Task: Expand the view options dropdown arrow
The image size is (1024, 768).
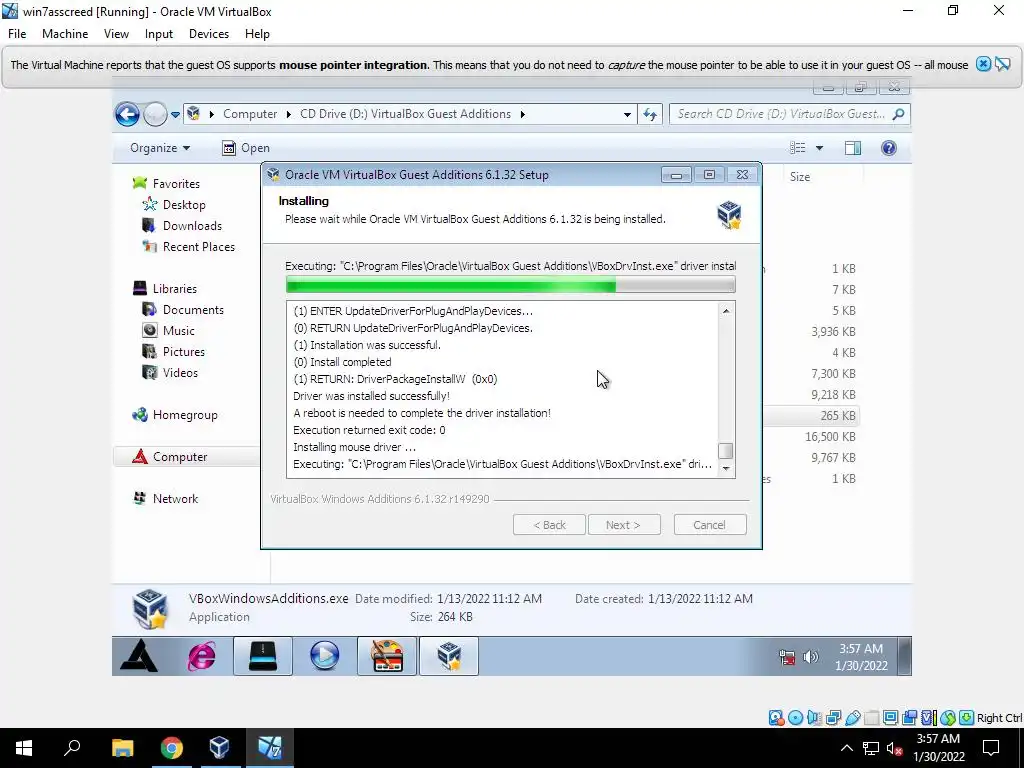Action: [819, 148]
